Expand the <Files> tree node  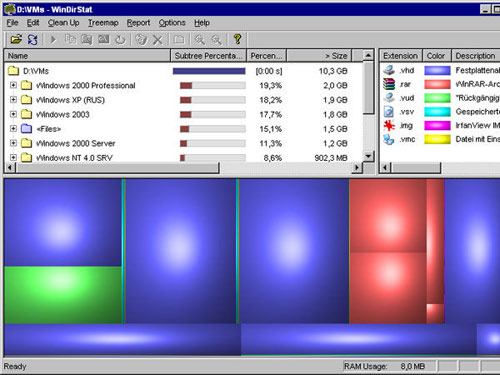[13, 129]
